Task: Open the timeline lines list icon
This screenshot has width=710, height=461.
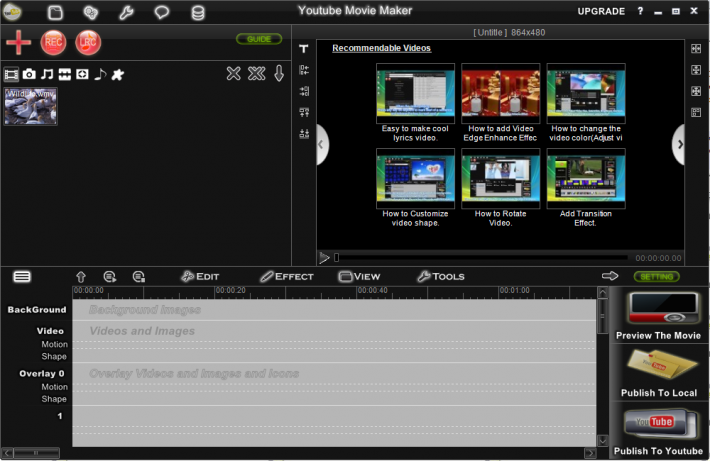Action: (22, 276)
